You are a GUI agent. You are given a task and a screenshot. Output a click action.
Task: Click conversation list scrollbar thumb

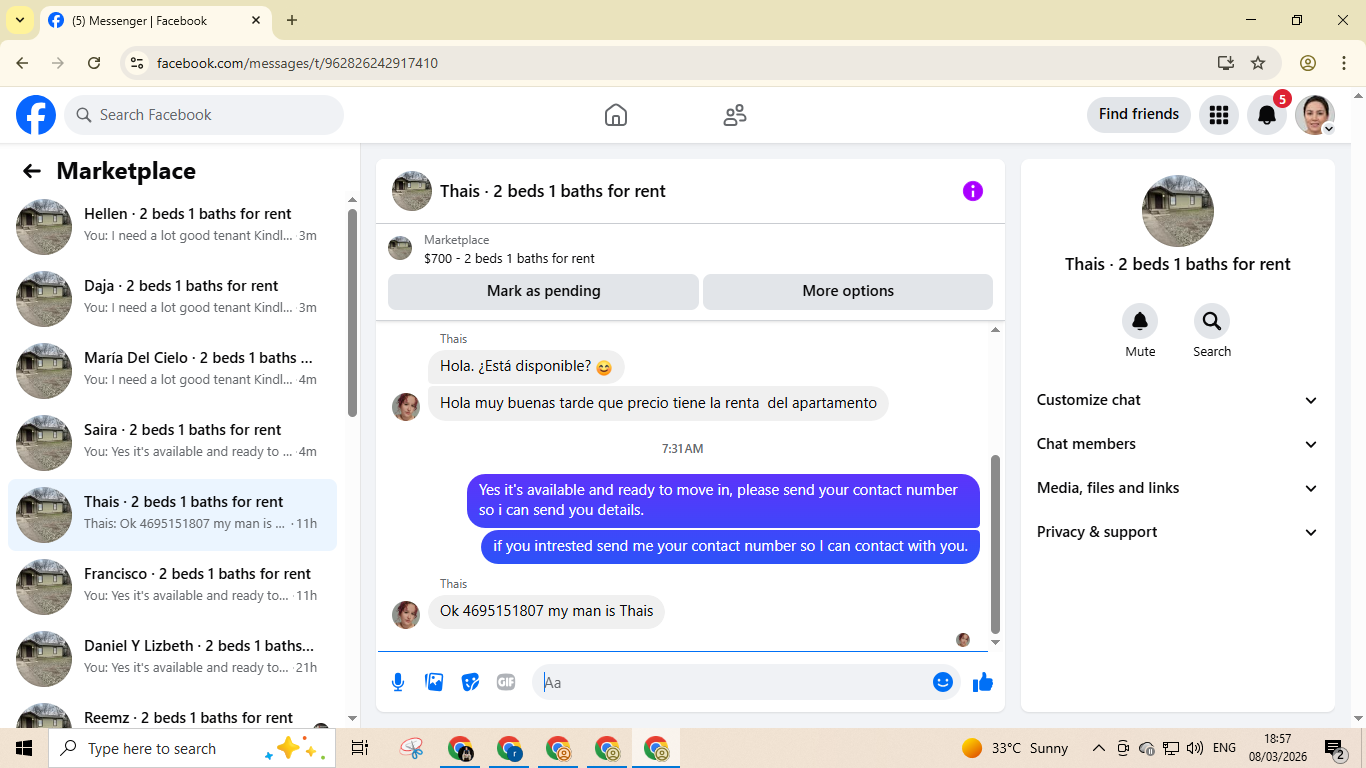pyautogui.click(x=352, y=312)
